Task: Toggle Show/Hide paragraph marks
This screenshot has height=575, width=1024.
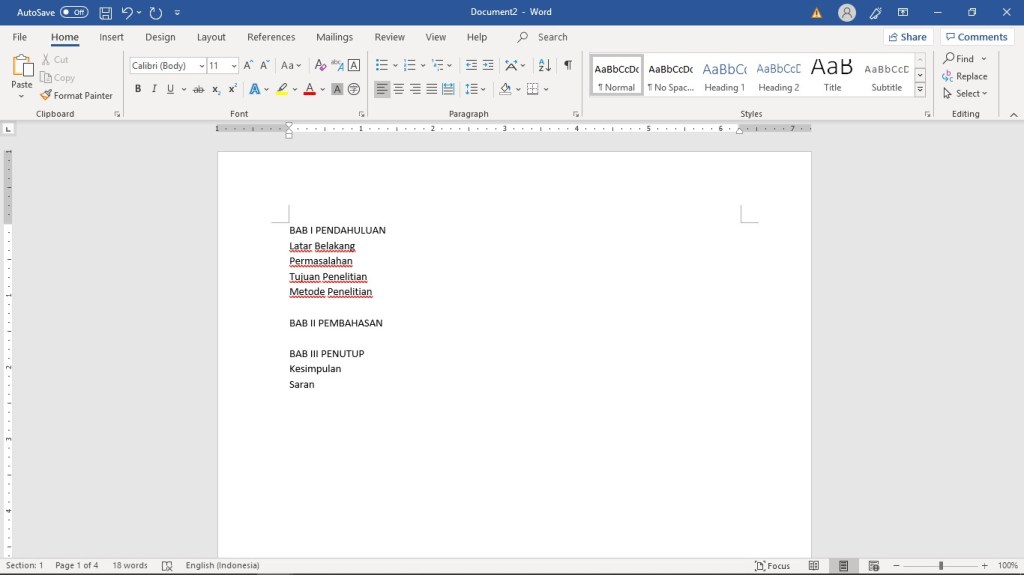Action: coord(568,65)
